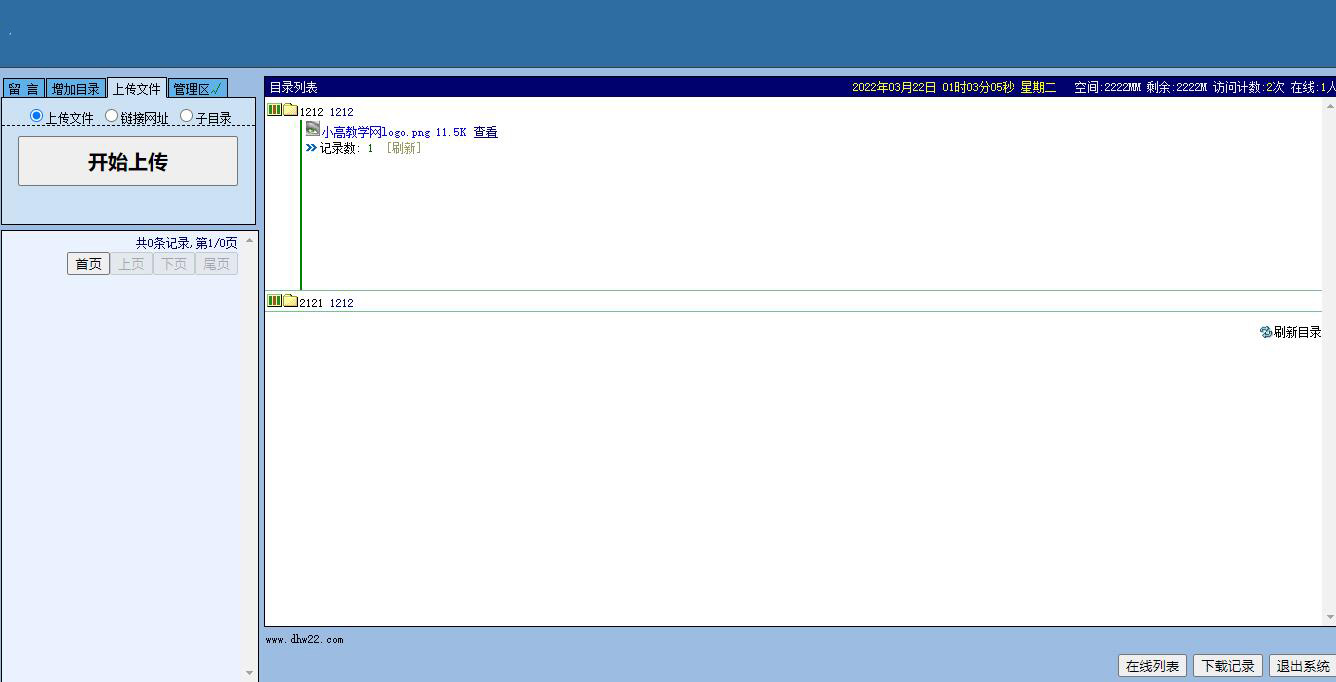The width and height of the screenshot is (1336, 682).
Task: Click the 查看 link for logo.png
Action: pyautogui.click(x=485, y=132)
